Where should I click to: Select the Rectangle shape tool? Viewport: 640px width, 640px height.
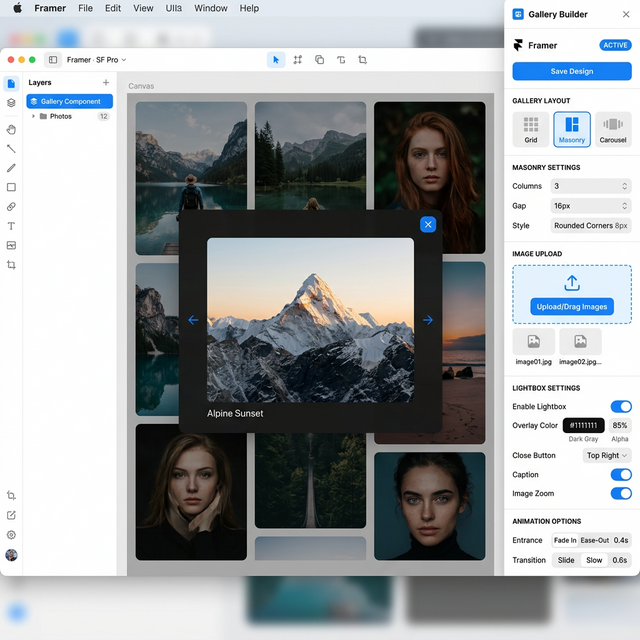[11, 187]
